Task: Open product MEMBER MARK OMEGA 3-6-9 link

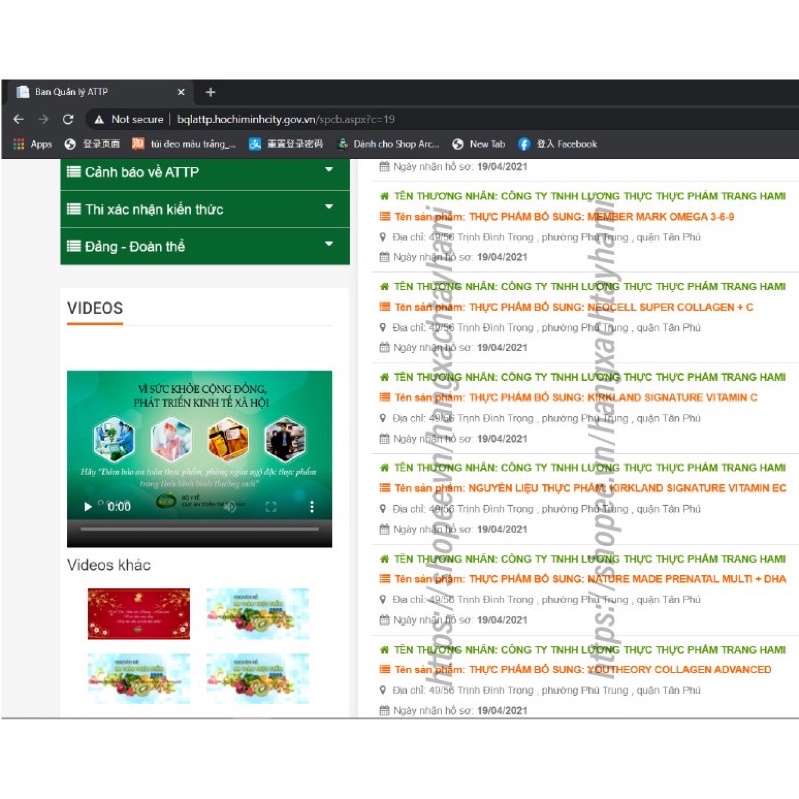Action: tap(564, 217)
